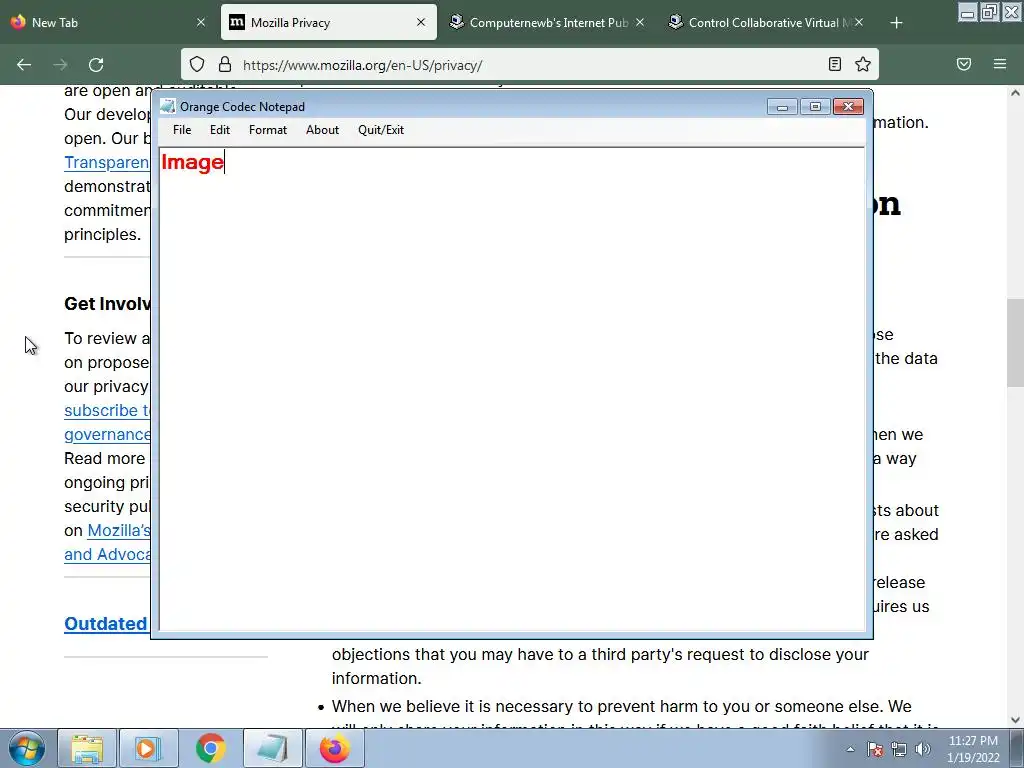The height and width of the screenshot is (768, 1024).
Task: Toggle Reader View icon in address bar
Action: 835,64
